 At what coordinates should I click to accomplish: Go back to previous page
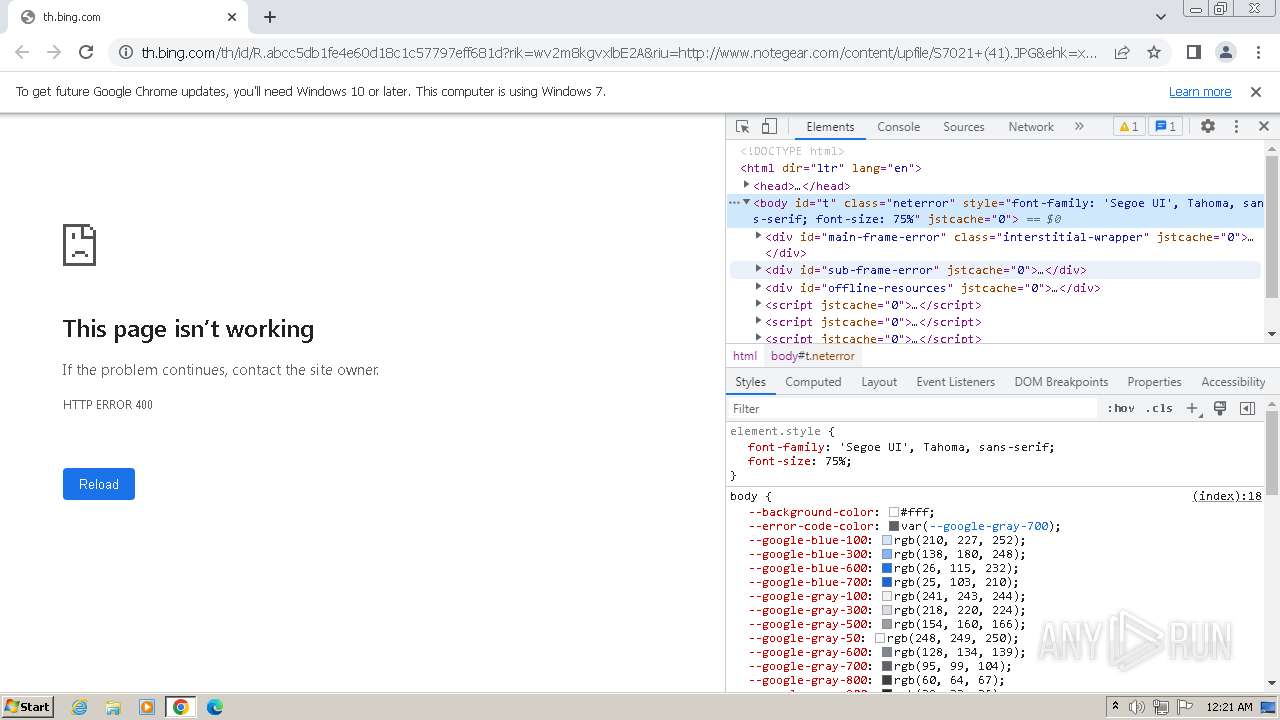22,52
